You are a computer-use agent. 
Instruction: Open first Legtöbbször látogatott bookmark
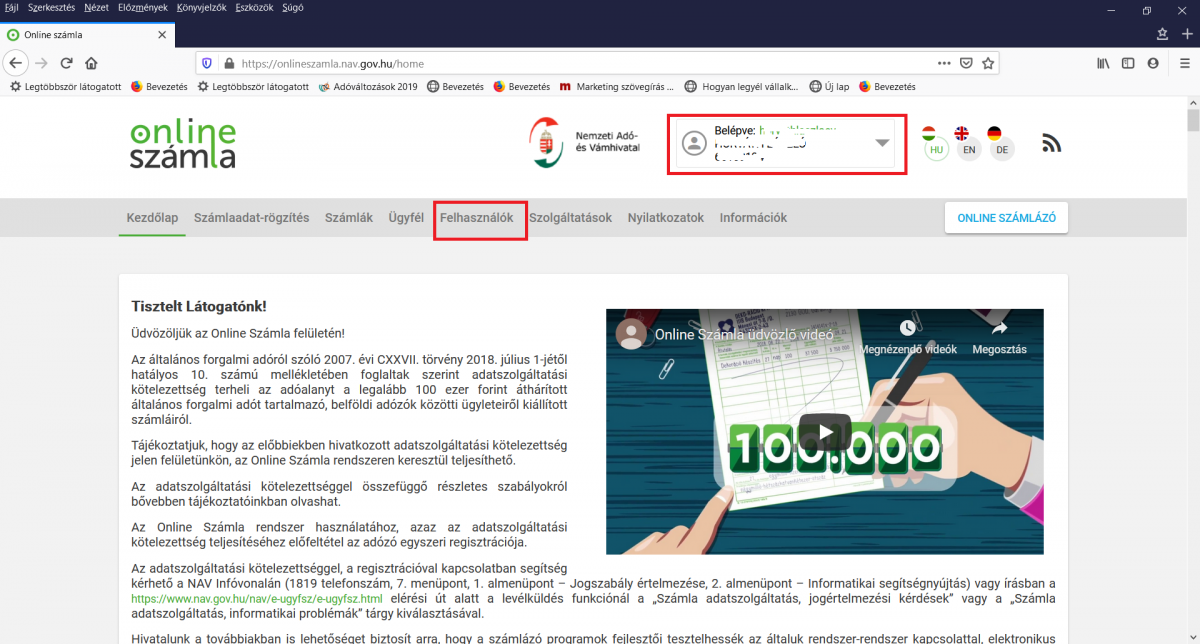pyautogui.click(x=65, y=87)
